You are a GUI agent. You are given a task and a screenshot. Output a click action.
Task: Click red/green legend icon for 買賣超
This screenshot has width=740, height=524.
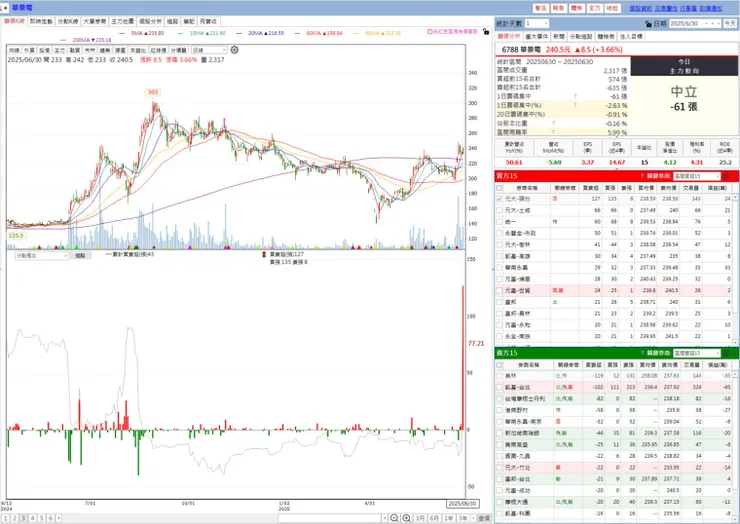point(264,254)
